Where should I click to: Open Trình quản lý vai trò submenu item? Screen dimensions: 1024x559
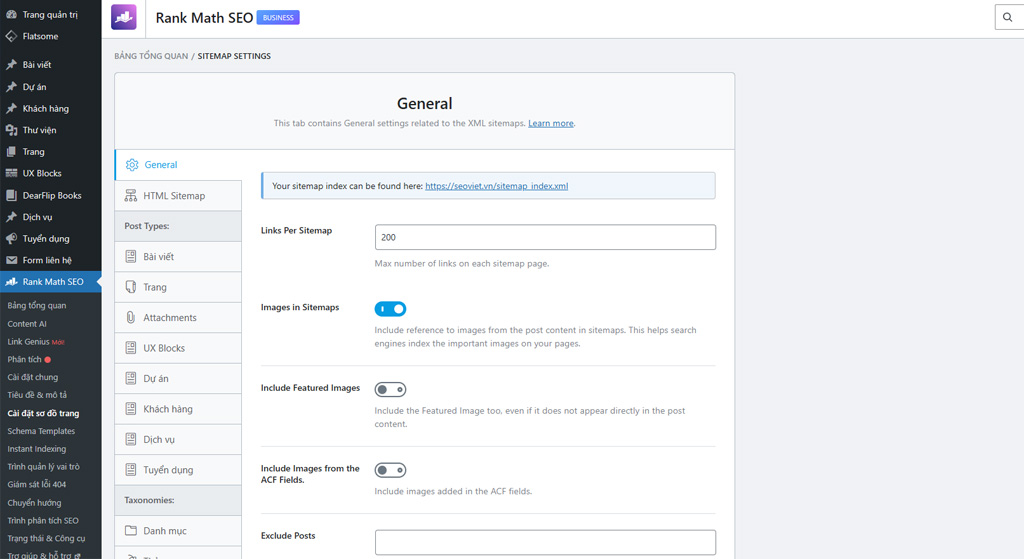44,466
